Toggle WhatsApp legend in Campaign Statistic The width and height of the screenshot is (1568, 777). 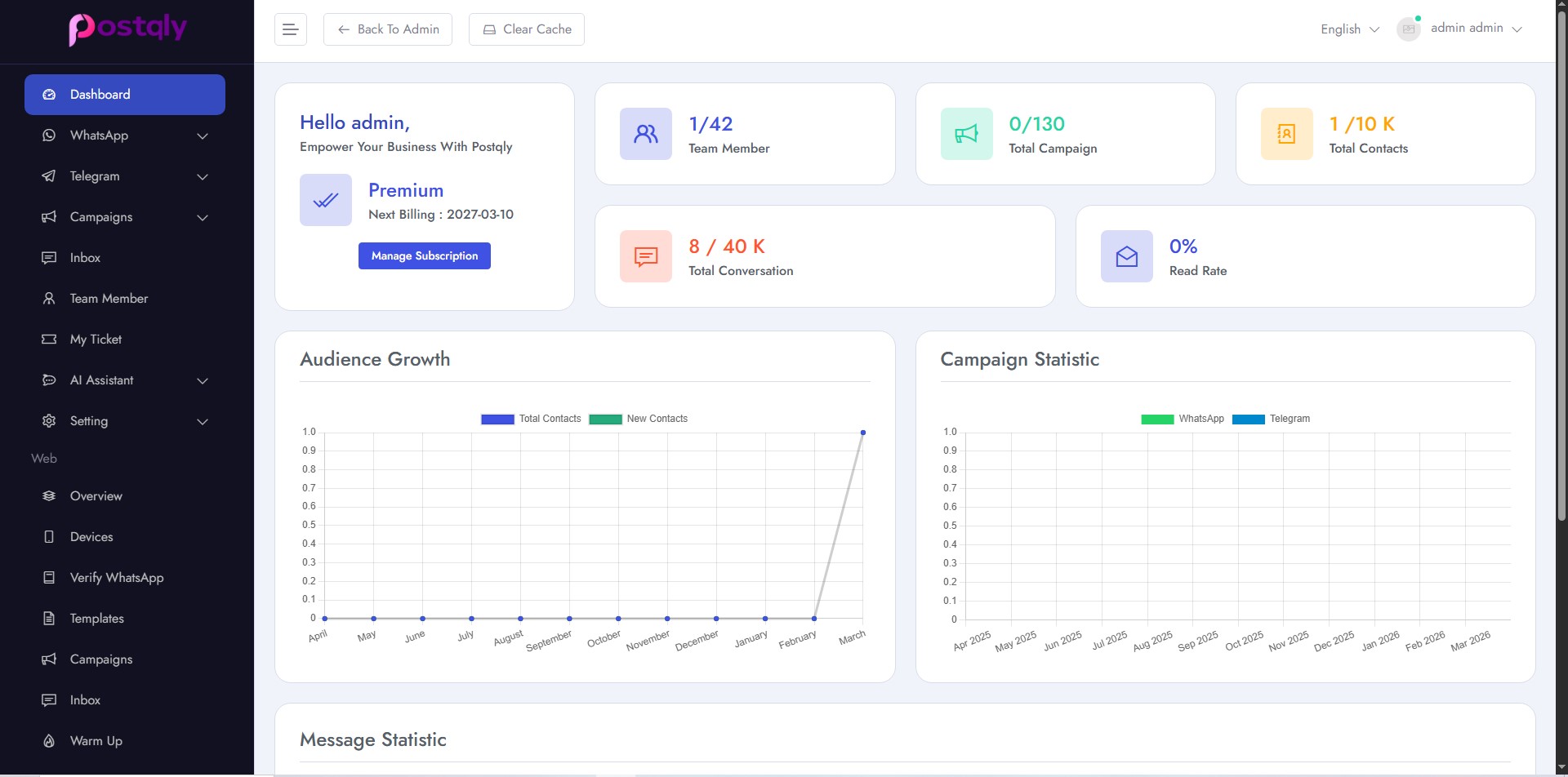point(1183,419)
